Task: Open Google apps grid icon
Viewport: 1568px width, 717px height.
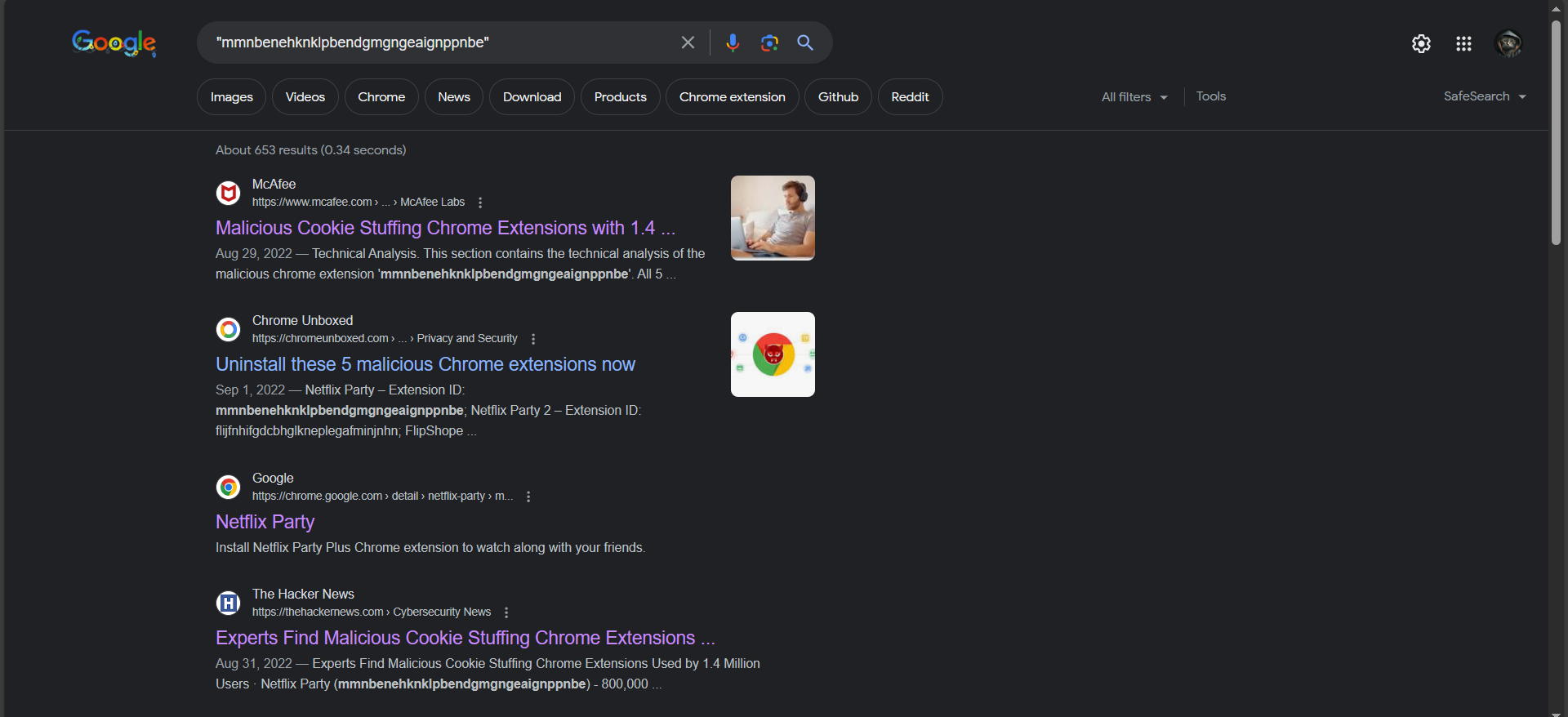Action: pos(1463,43)
